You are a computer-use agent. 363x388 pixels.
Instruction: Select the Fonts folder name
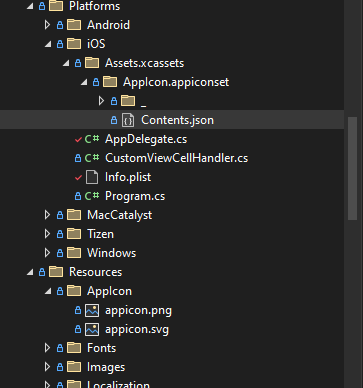tap(101, 348)
